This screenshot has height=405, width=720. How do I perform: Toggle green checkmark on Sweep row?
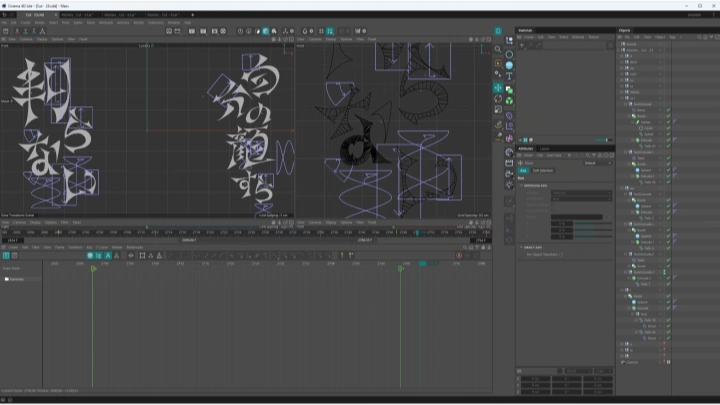point(668,122)
